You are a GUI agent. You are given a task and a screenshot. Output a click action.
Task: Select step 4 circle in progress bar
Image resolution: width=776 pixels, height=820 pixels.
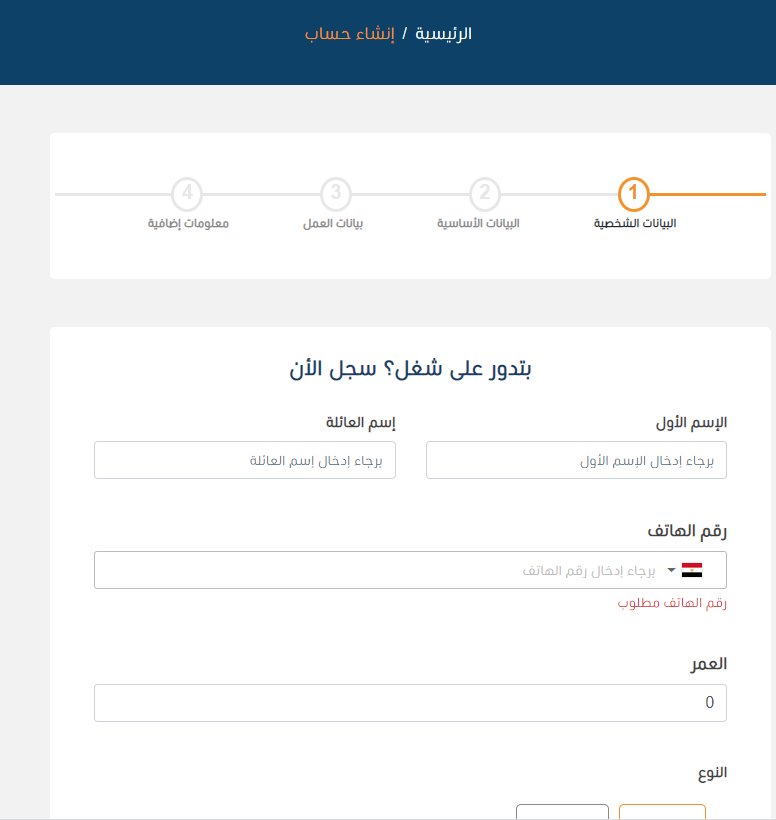(x=187, y=193)
